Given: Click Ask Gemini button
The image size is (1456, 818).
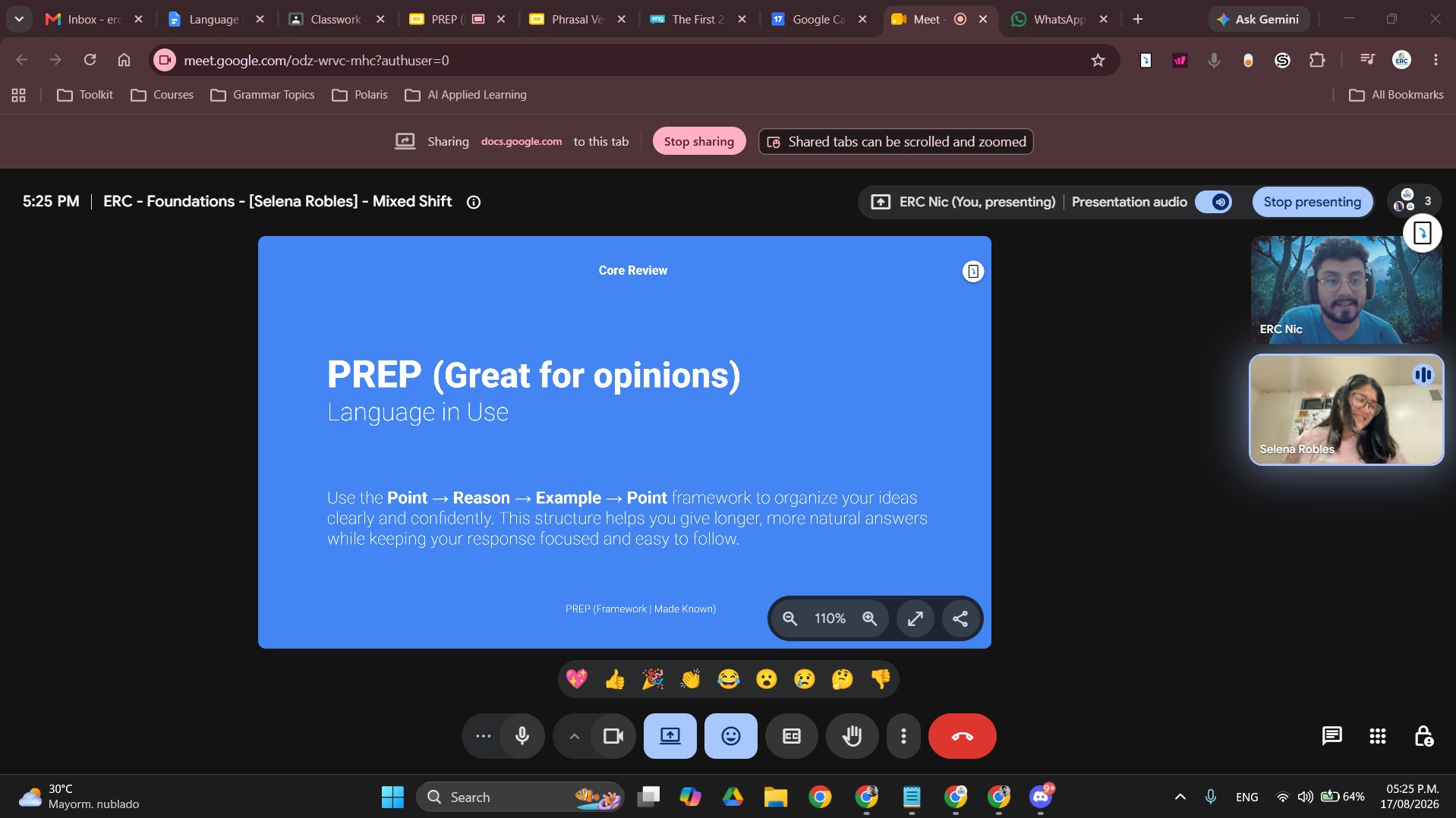Looking at the screenshot, I should pos(1259,19).
